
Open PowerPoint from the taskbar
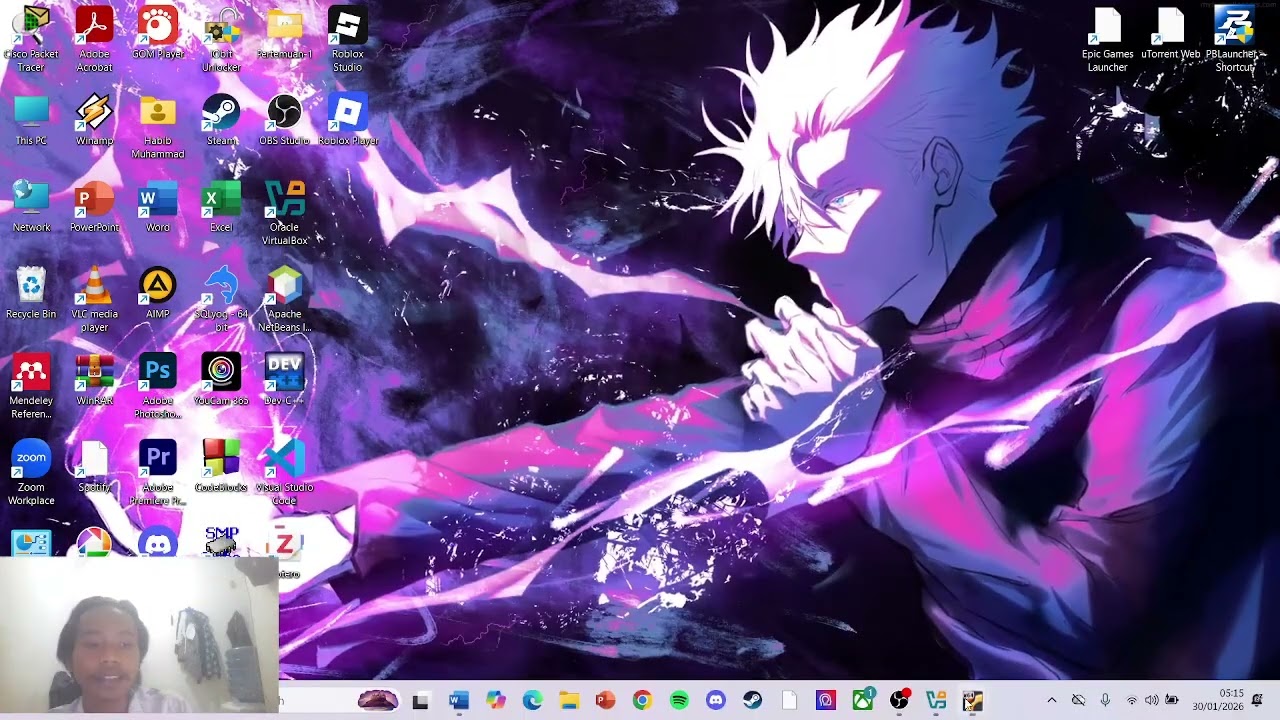point(605,701)
